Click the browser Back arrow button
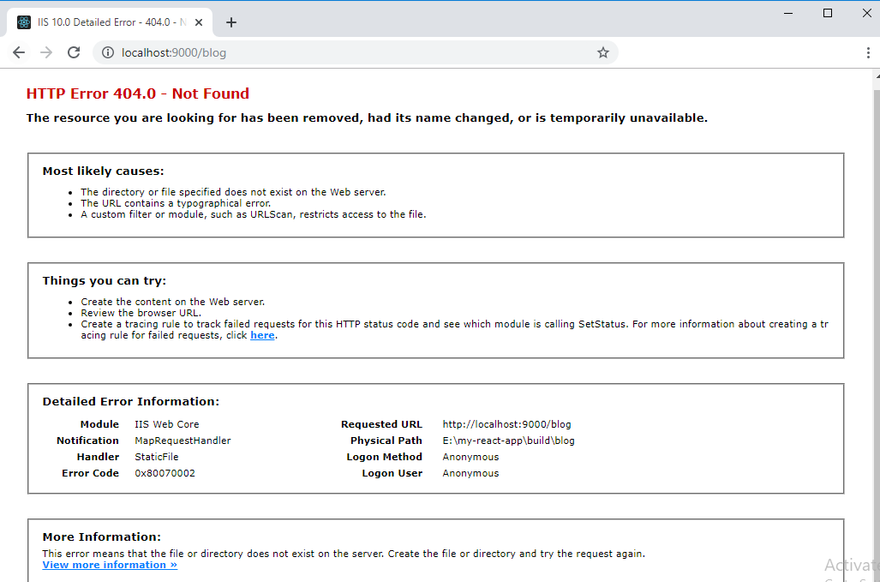This screenshot has height=582, width=880. coord(18,53)
